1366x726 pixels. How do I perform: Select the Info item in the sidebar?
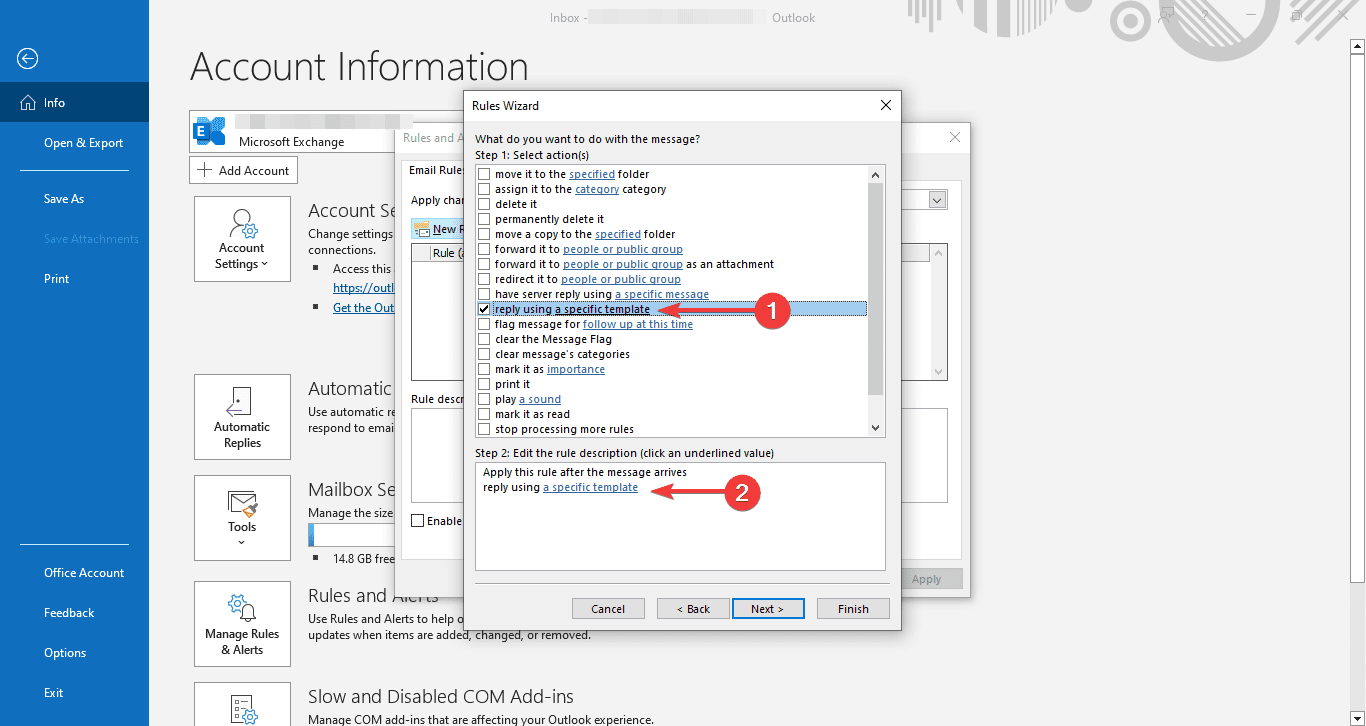tap(55, 101)
